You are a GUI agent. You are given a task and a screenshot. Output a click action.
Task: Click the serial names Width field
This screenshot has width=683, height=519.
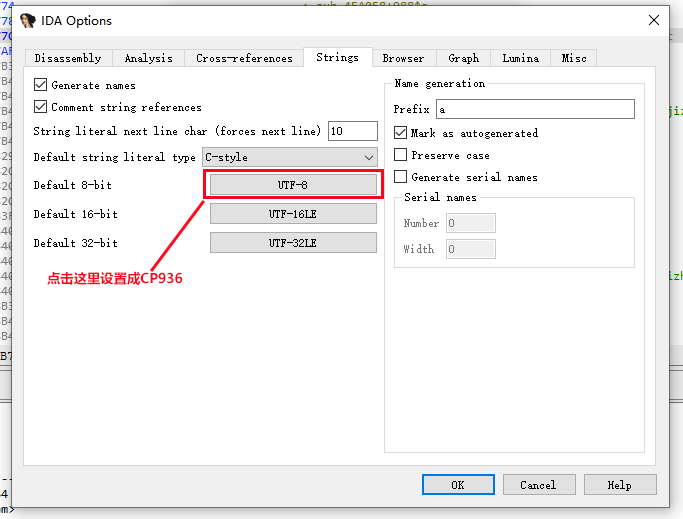pos(471,249)
